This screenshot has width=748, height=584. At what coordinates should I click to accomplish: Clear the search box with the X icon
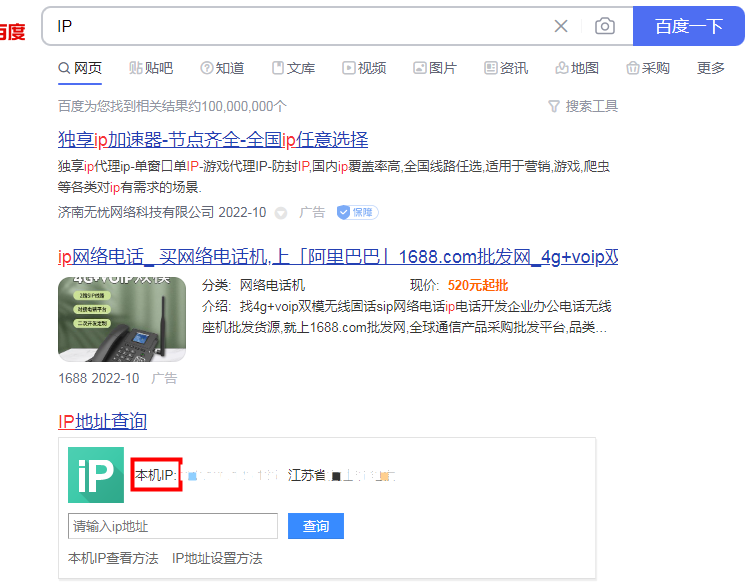tap(561, 26)
